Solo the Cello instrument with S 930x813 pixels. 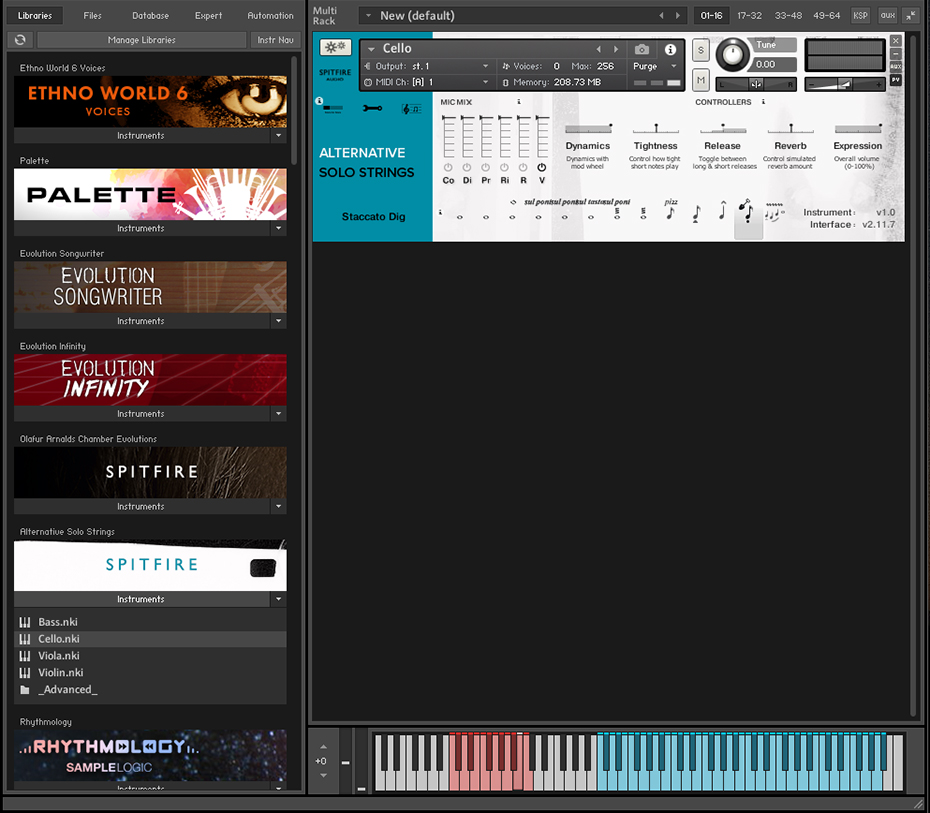pyautogui.click(x=700, y=50)
